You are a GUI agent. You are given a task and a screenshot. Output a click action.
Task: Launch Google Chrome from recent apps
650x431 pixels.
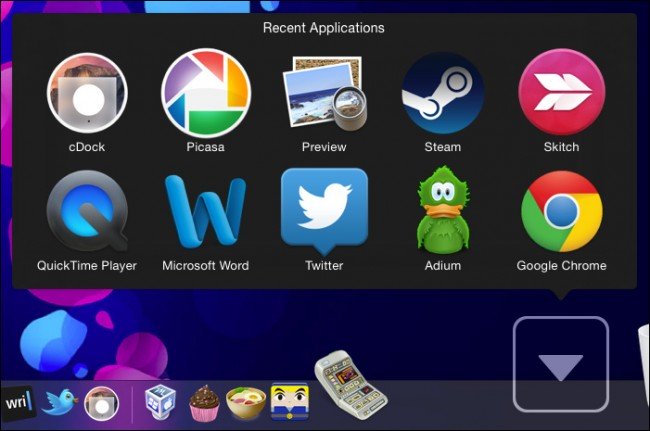pyautogui.click(x=561, y=211)
